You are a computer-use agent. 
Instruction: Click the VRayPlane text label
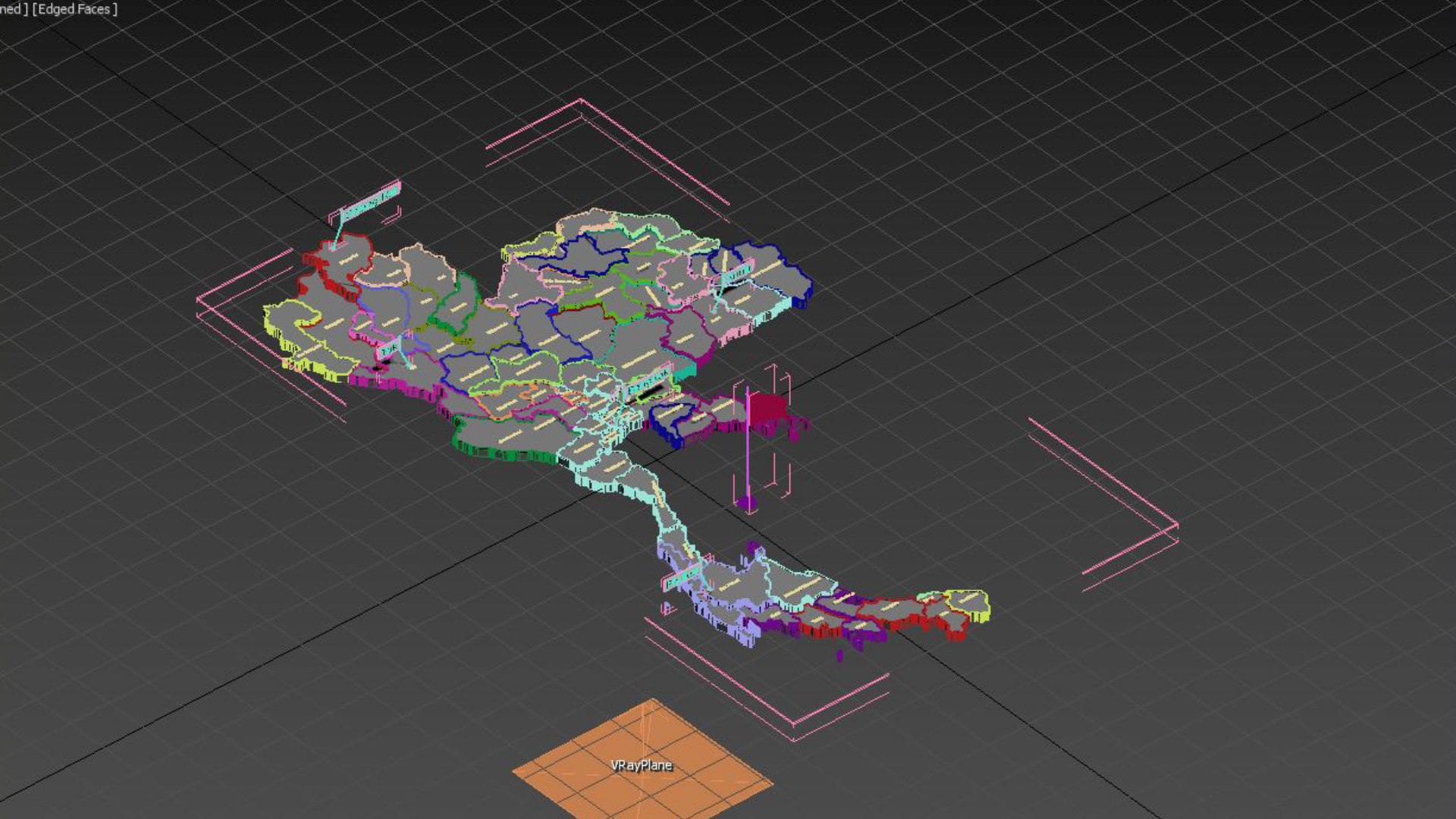click(x=642, y=765)
